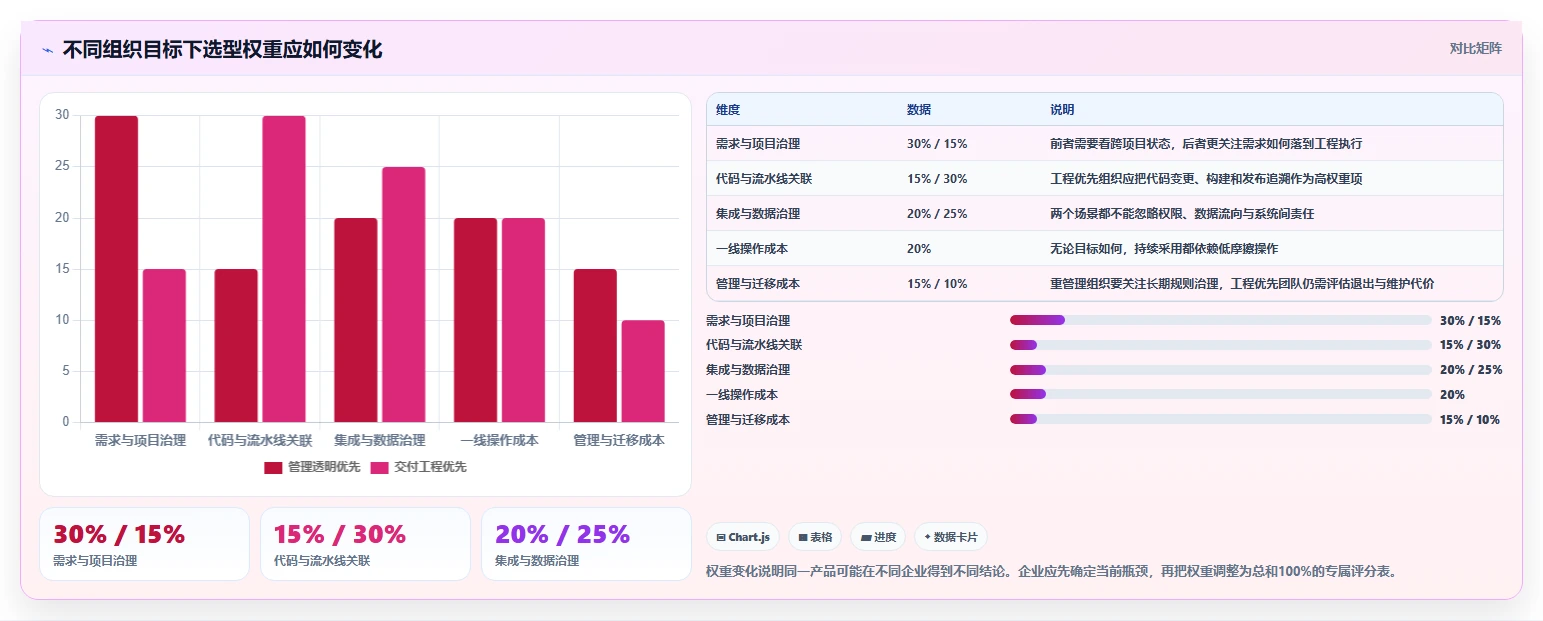Click the description starting 无论目标如何
This screenshot has width=1543, height=621.
pos(1164,249)
